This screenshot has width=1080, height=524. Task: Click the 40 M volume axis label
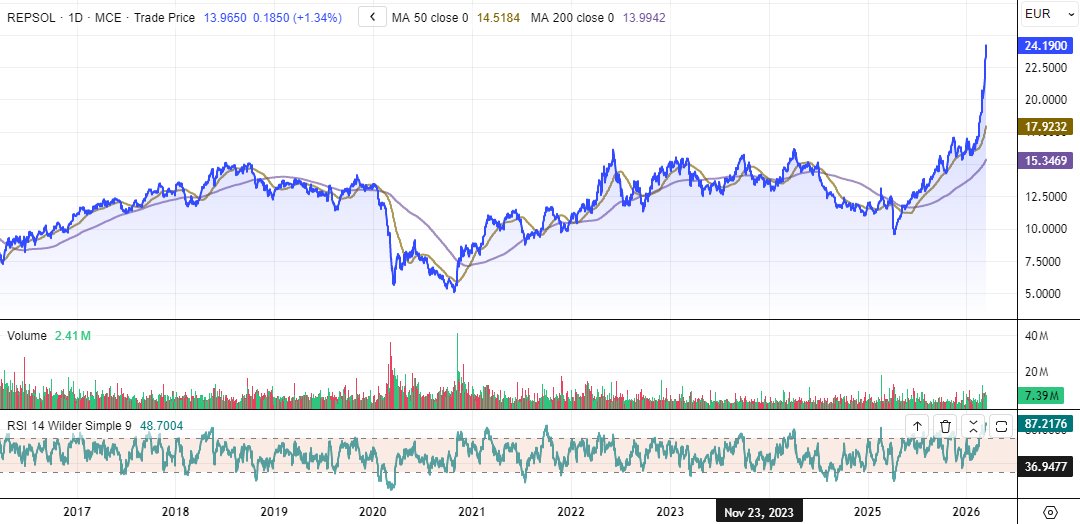pyautogui.click(x=1035, y=337)
